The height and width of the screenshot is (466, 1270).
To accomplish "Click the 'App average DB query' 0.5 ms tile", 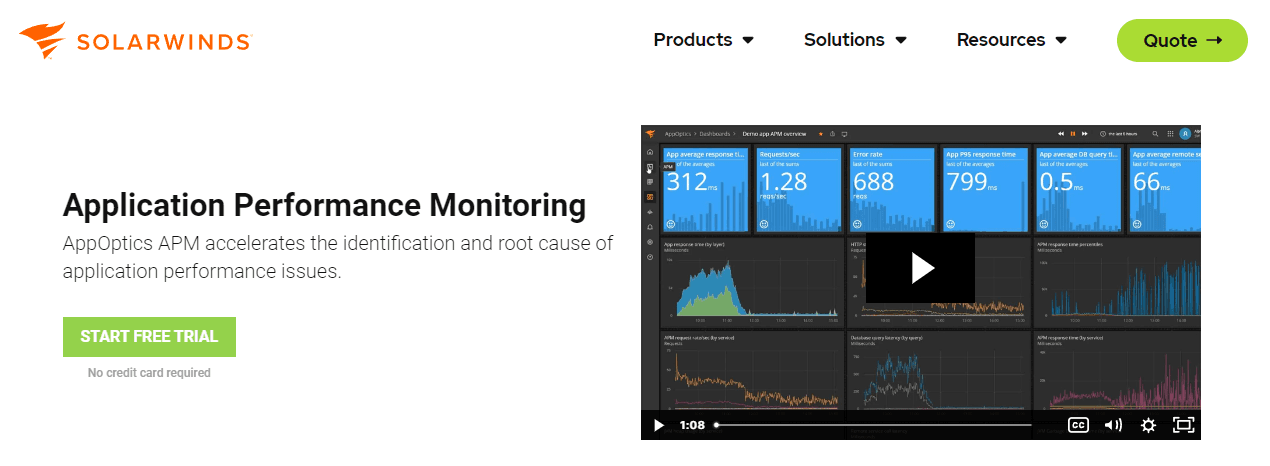I will coord(1078,189).
